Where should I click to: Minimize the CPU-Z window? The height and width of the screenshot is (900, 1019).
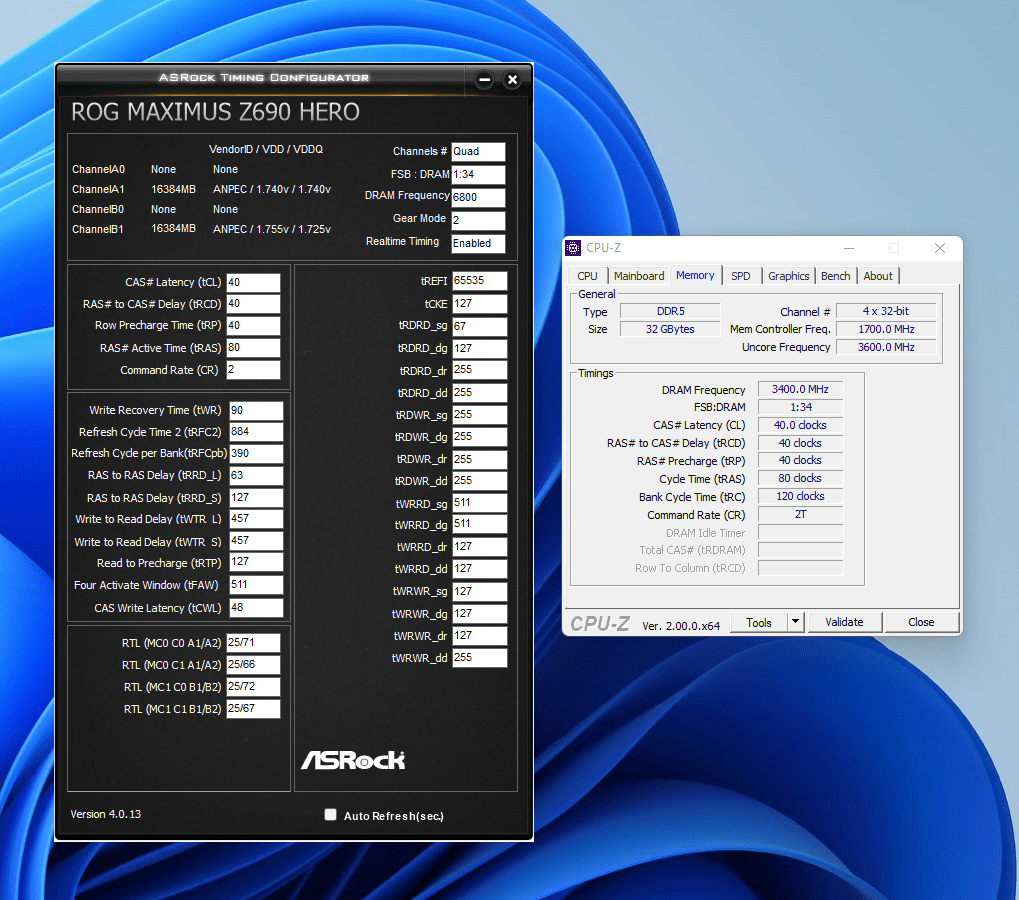pos(848,248)
